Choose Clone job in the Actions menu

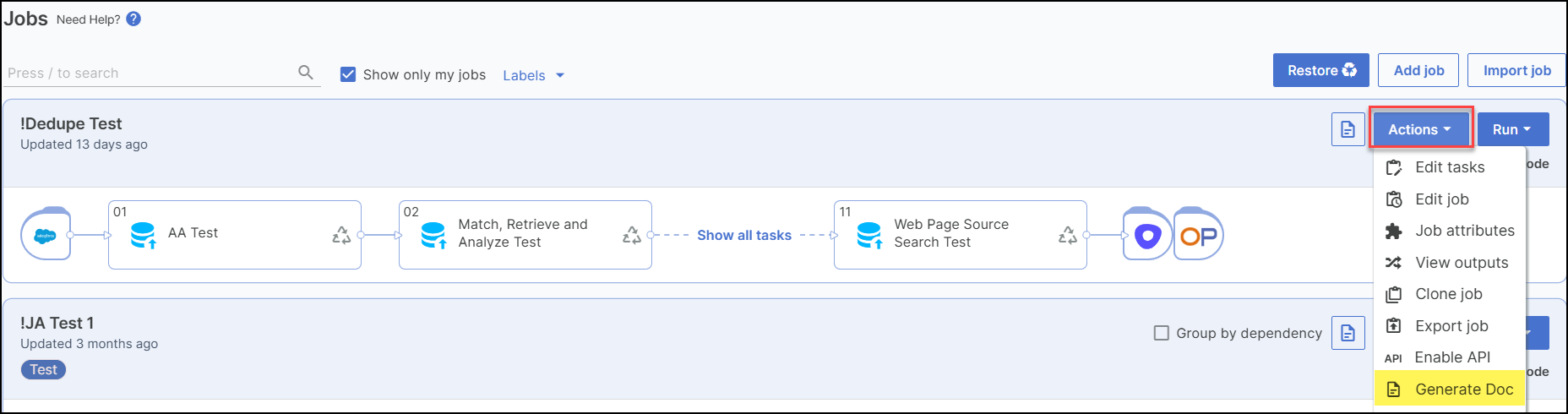click(1448, 294)
